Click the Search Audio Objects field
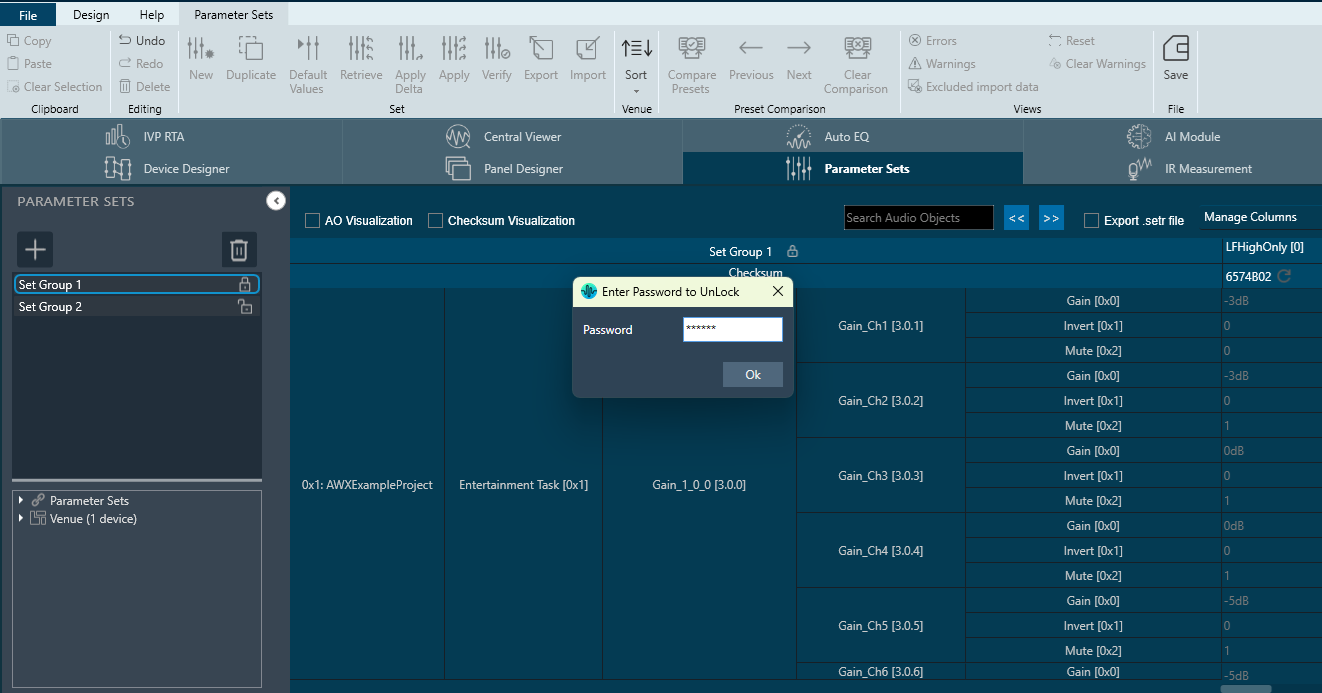Viewport: 1322px width, 693px height. tap(918, 218)
